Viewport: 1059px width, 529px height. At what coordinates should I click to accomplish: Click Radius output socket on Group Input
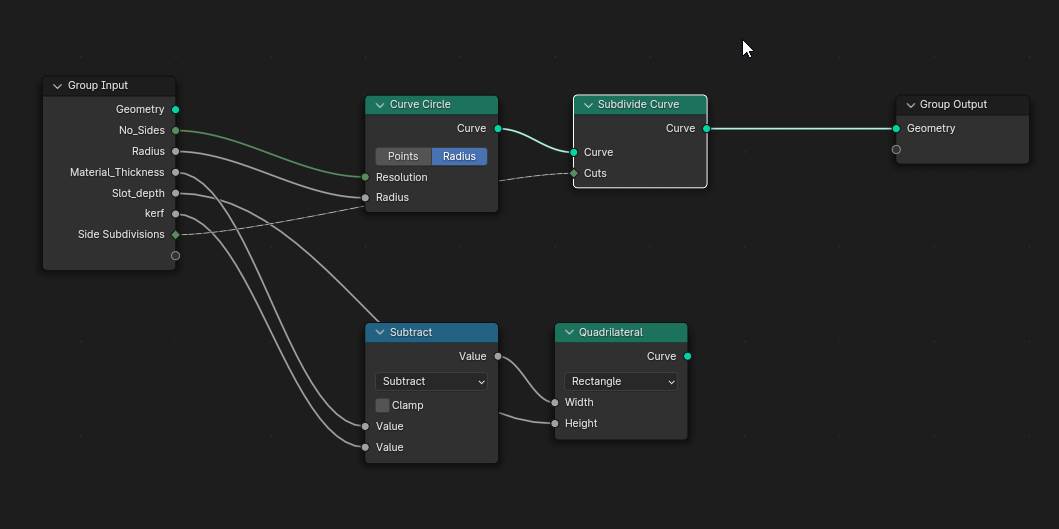176,151
